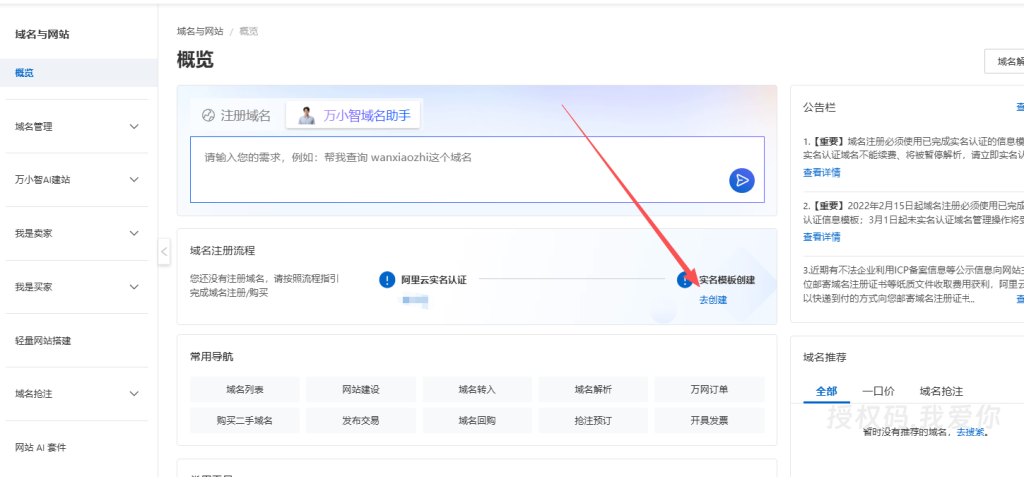The image size is (1024, 477).
Task: Click the 万小智 assistant avatar icon
Action: pos(306,116)
